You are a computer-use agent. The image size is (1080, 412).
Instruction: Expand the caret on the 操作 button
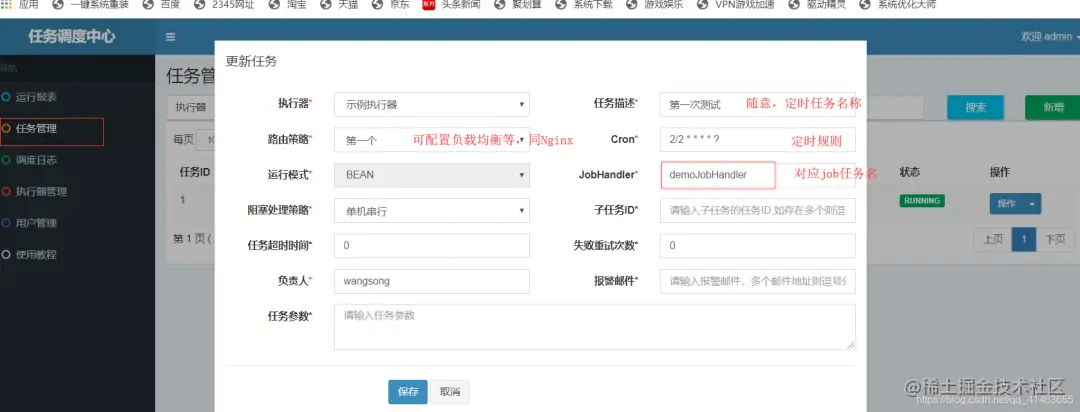click(x=1032, y=204)
